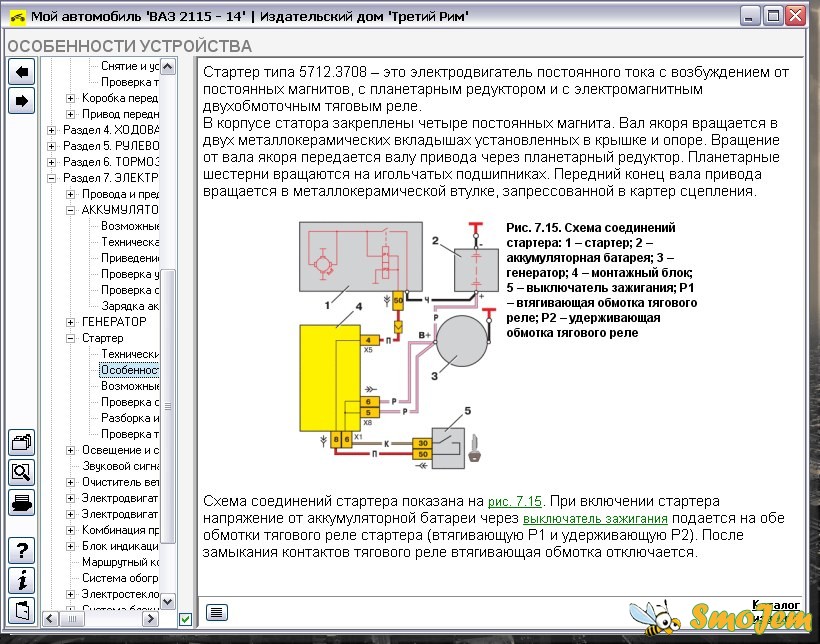Image resolution: width=820 pixels, height=644 pixels.
Task: Select the 'АККУМУЛЯТО' tree label
Action: point(120,210)
